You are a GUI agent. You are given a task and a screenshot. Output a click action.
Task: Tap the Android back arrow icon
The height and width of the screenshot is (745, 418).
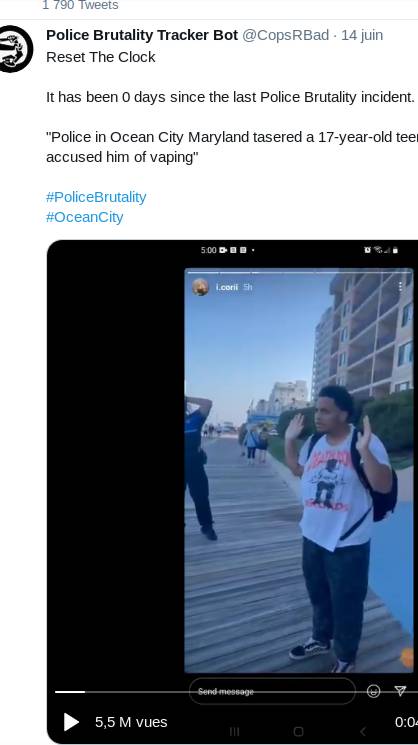click(x=362, y=731)
